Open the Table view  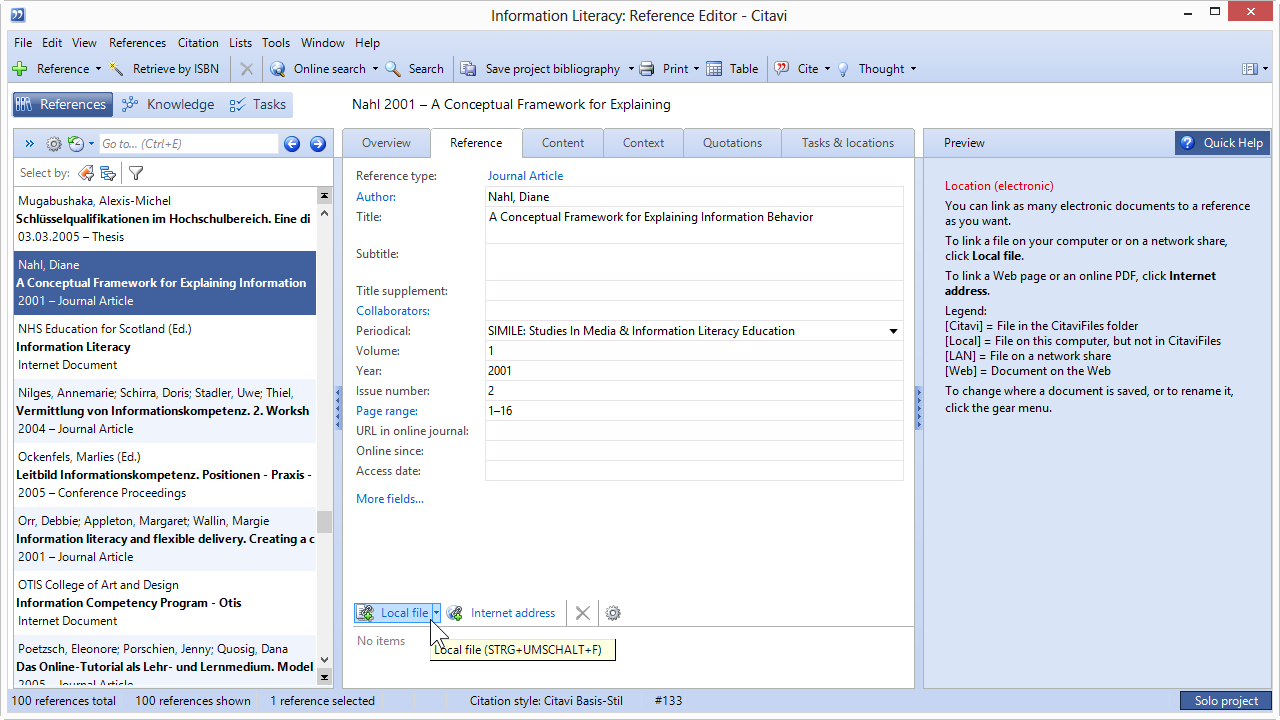click(732, 69)
